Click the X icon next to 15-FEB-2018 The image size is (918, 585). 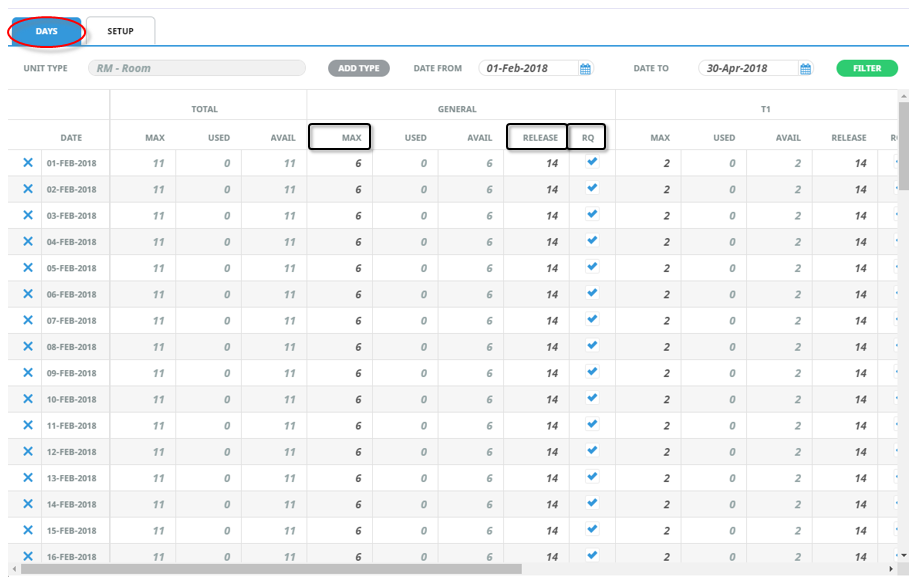tap(28, 530)
